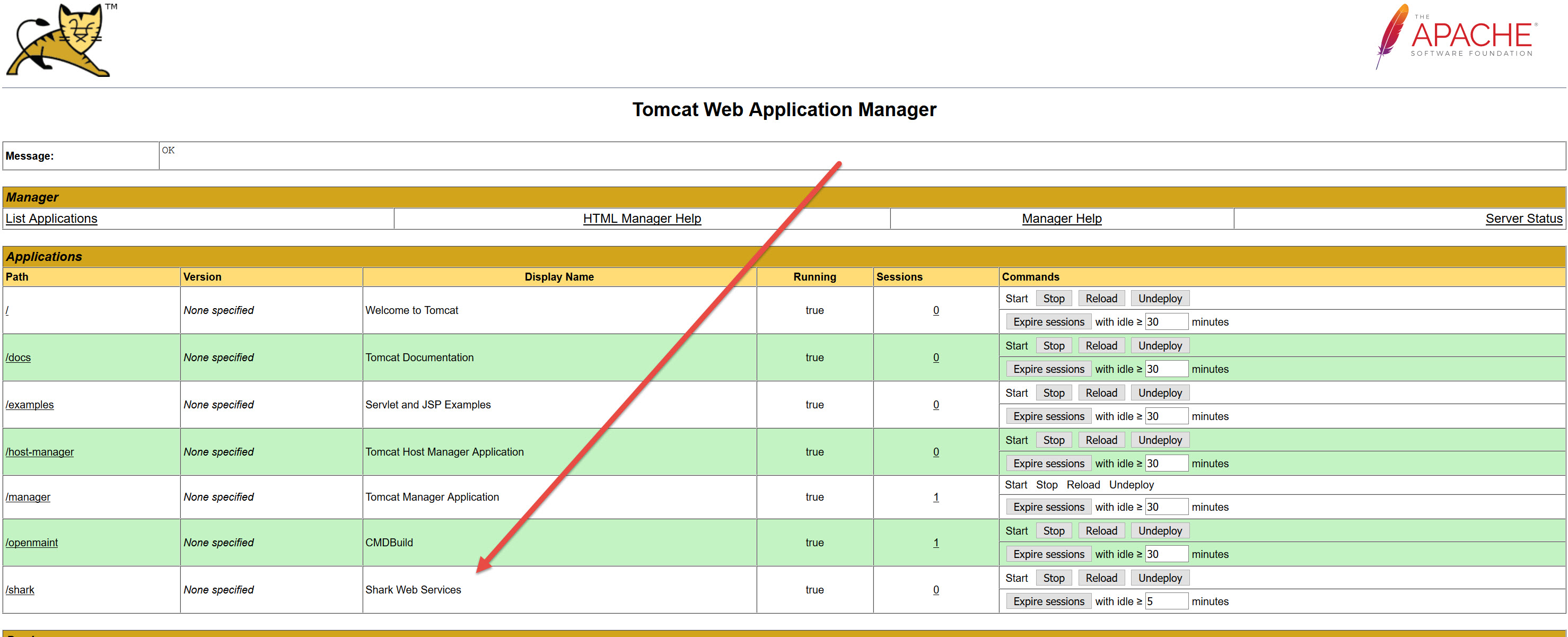
Task: Click the Apache Software Foundation logo
Action: pos(1457,37)
